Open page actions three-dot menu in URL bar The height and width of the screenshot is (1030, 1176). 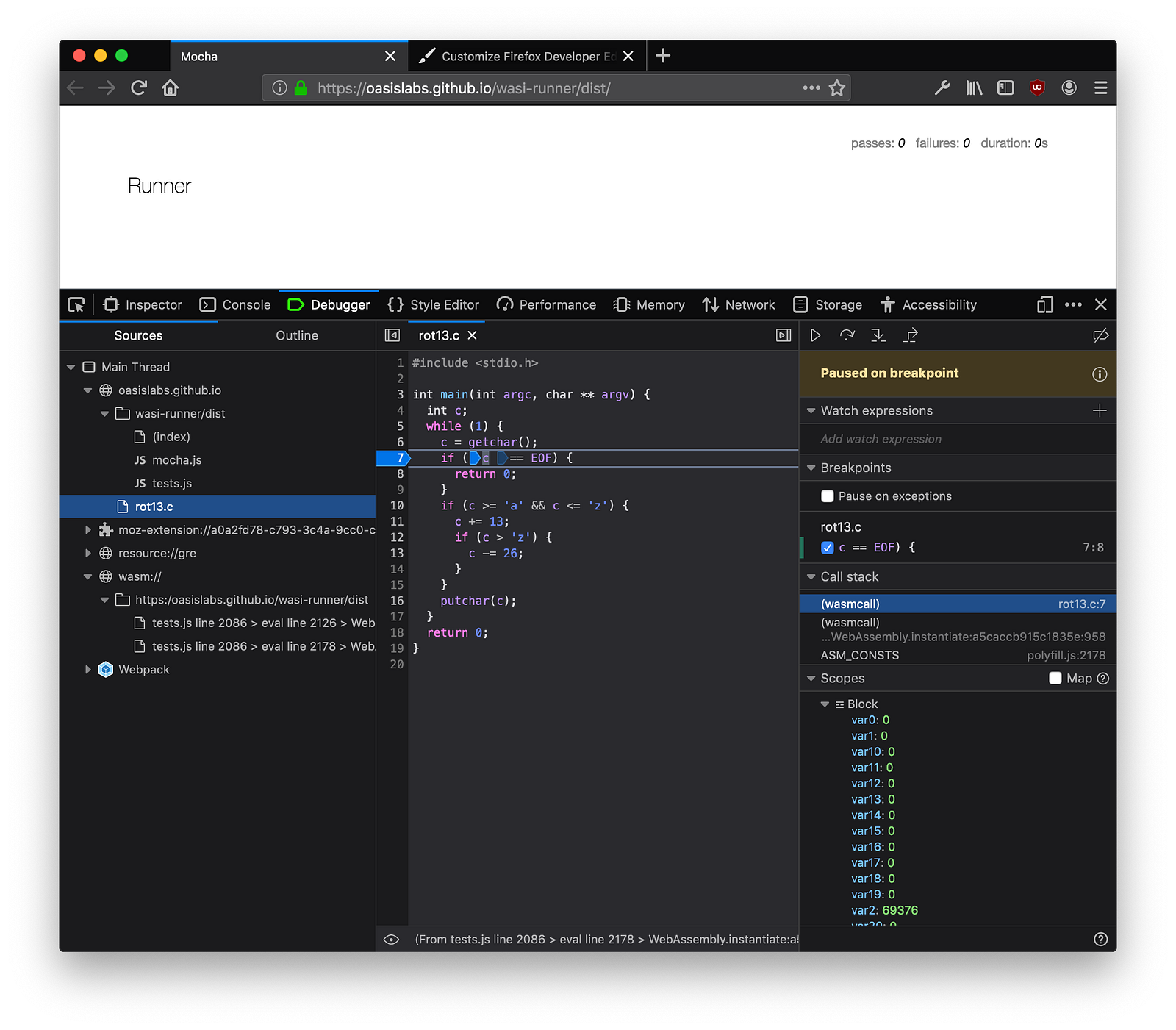811,87
